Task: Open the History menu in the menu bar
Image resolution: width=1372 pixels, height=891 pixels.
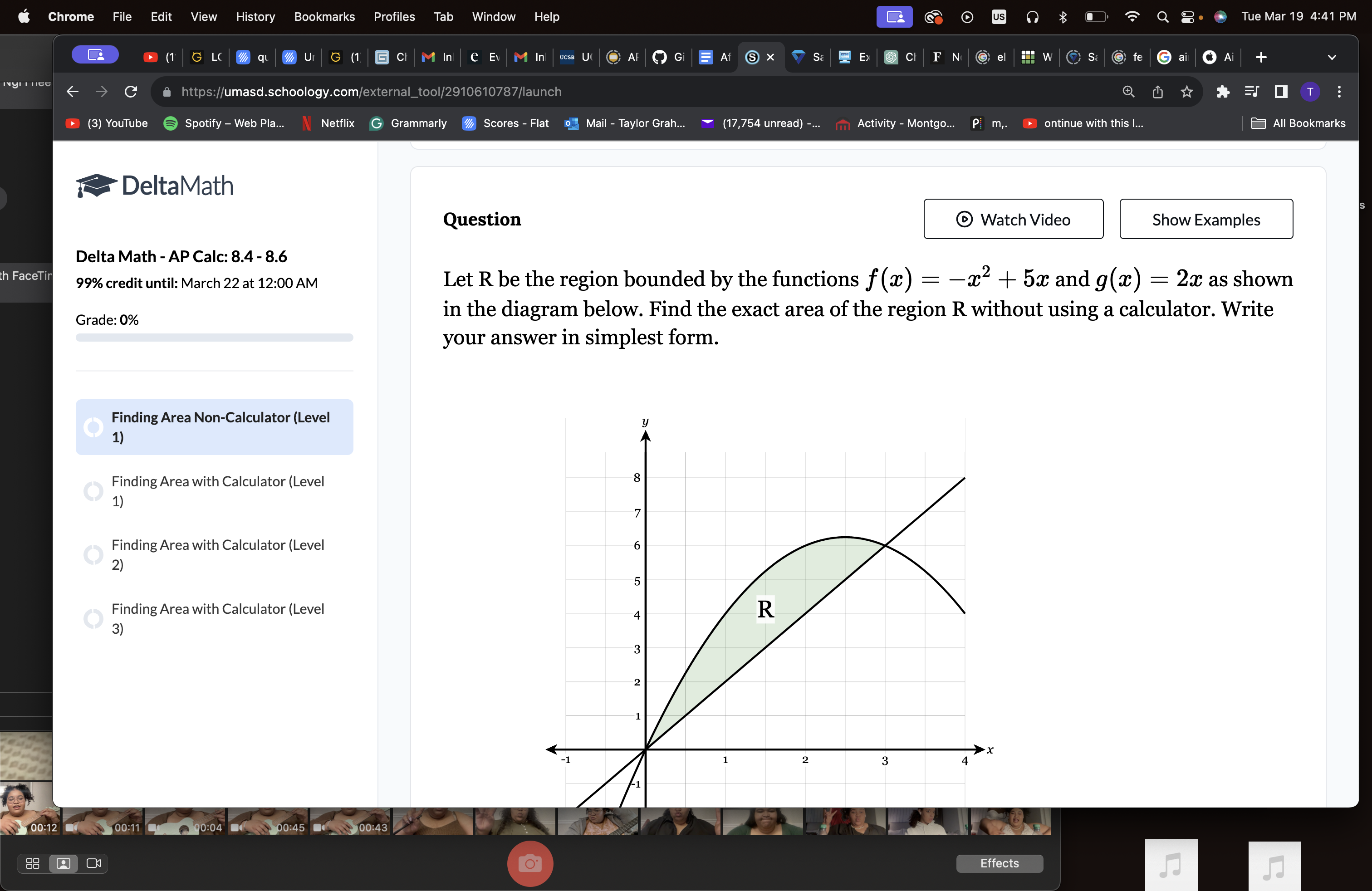Action: pos(255,17)
